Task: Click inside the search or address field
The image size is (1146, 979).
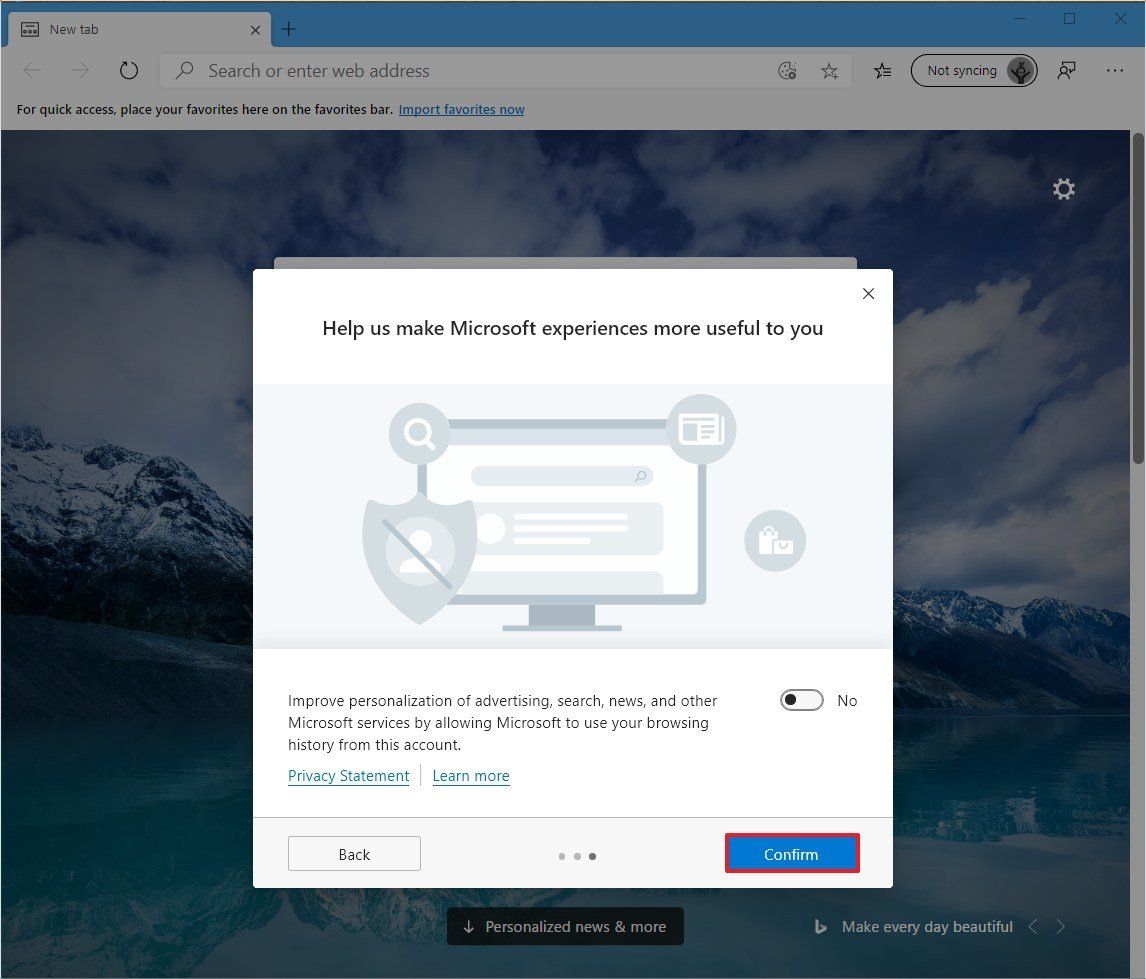Action: tap(450, 70)
